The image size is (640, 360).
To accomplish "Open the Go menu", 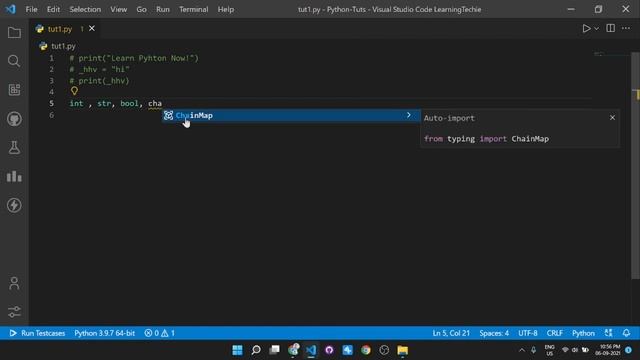I will pos(141,9).
